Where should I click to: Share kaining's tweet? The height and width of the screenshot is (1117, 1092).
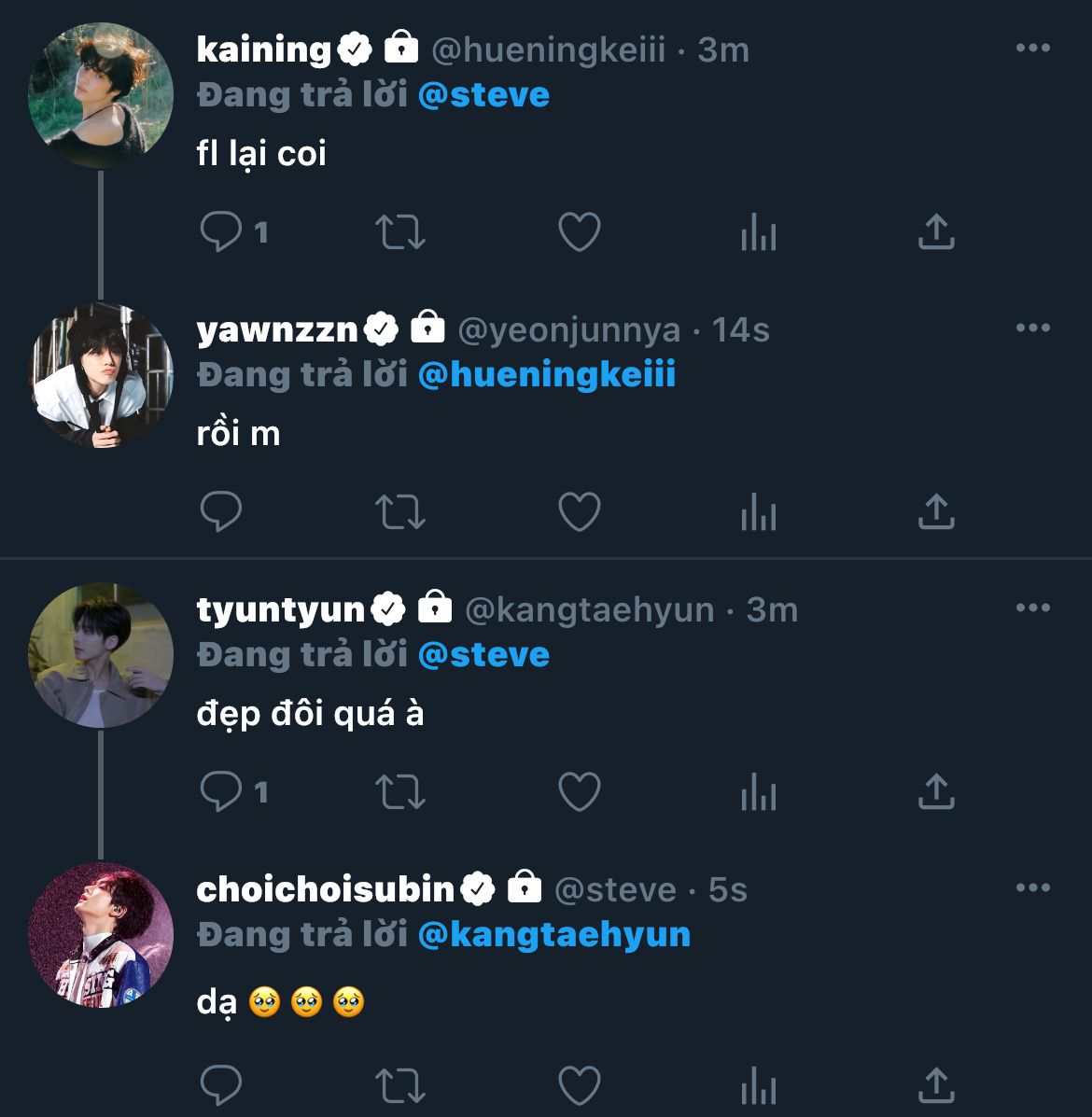[935, 231]
